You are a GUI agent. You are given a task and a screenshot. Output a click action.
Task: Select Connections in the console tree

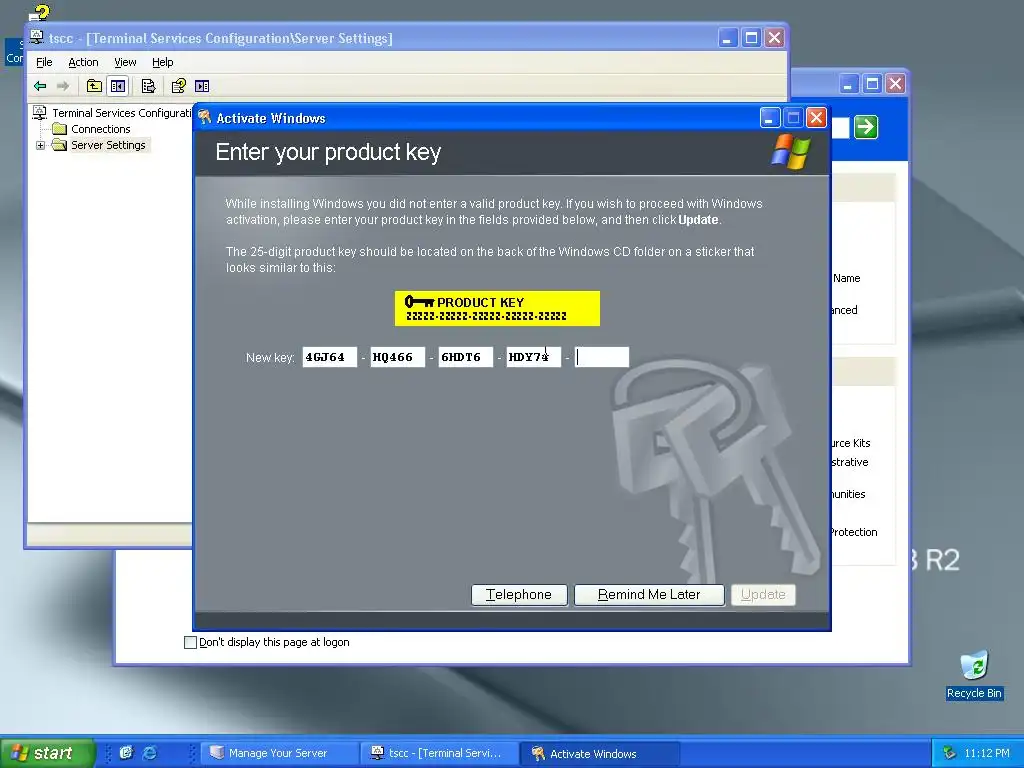tap(101, 129)
